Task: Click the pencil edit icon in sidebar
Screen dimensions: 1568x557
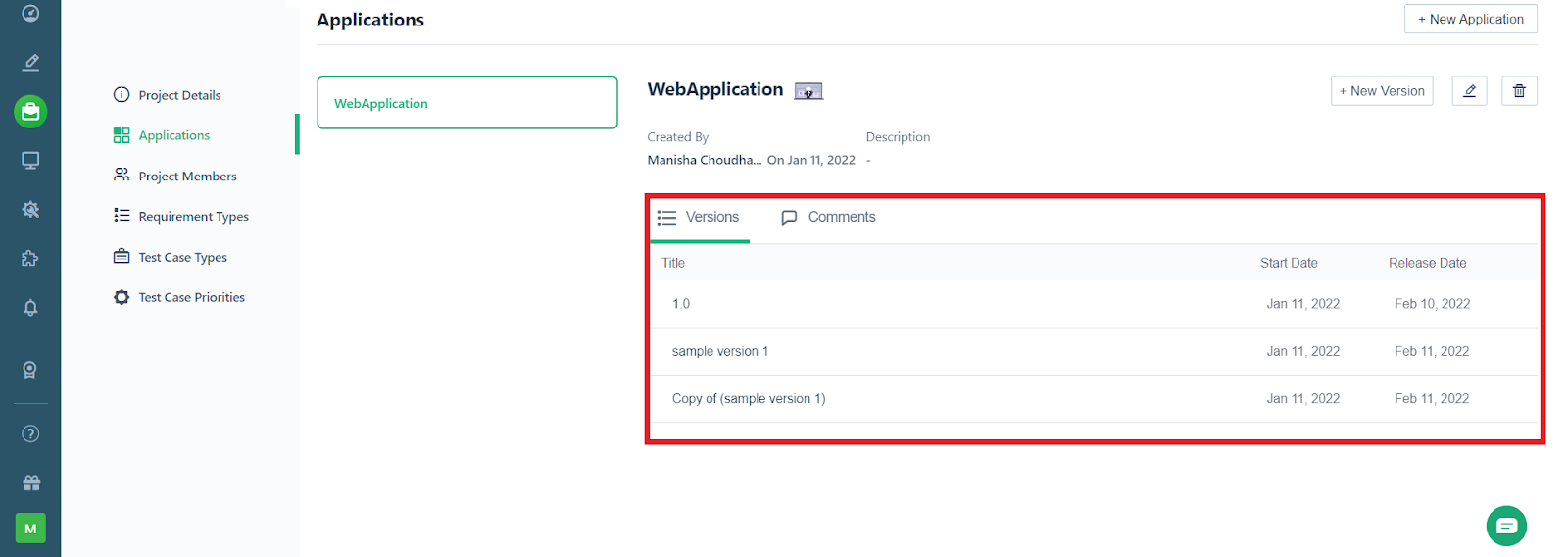Action: point(30,62)
